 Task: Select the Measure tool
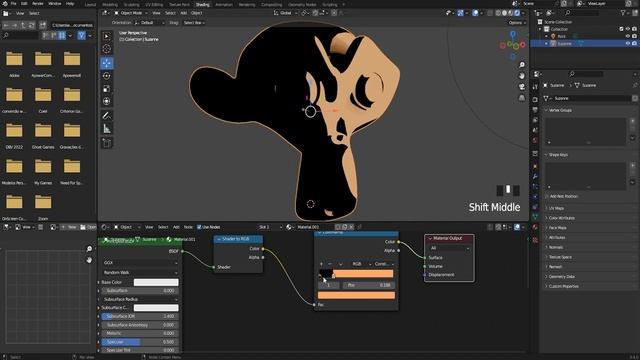pos(107,129)
